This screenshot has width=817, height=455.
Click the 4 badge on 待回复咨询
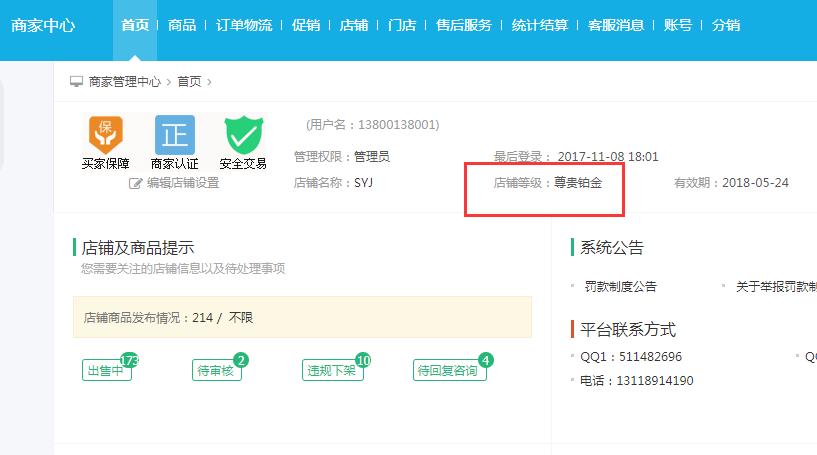point(486,360)
